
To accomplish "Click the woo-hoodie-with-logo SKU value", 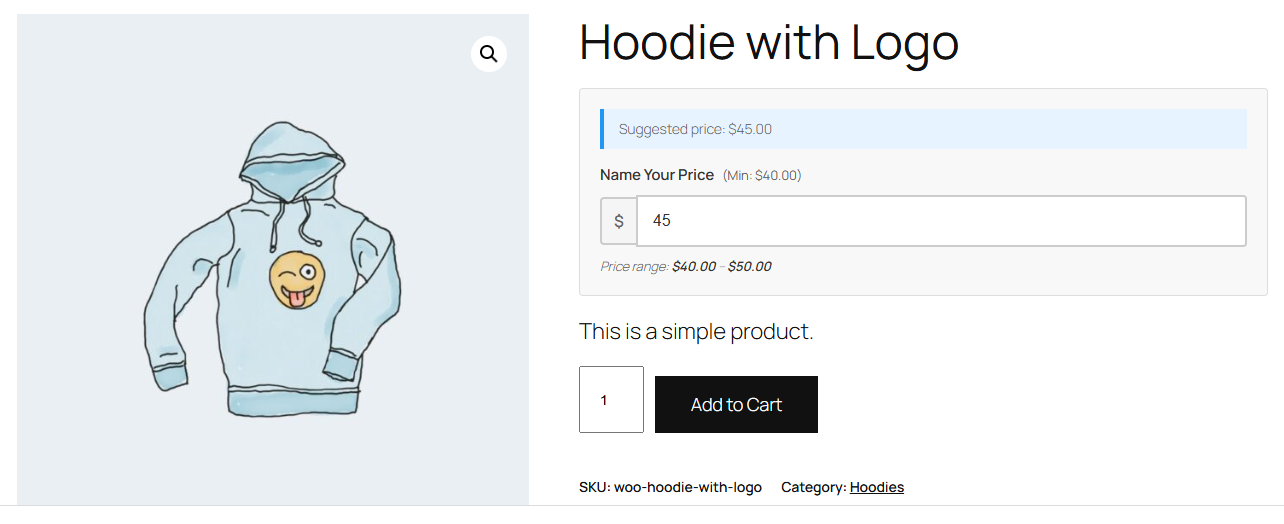I will [x=688, y=487].
